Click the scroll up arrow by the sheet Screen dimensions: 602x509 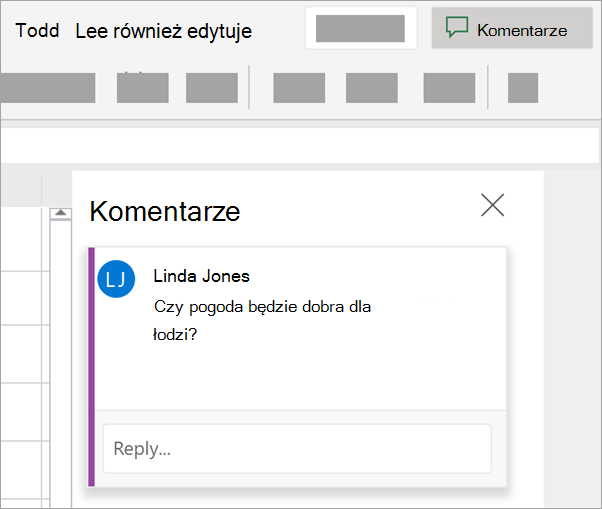[x=61, y=213]
